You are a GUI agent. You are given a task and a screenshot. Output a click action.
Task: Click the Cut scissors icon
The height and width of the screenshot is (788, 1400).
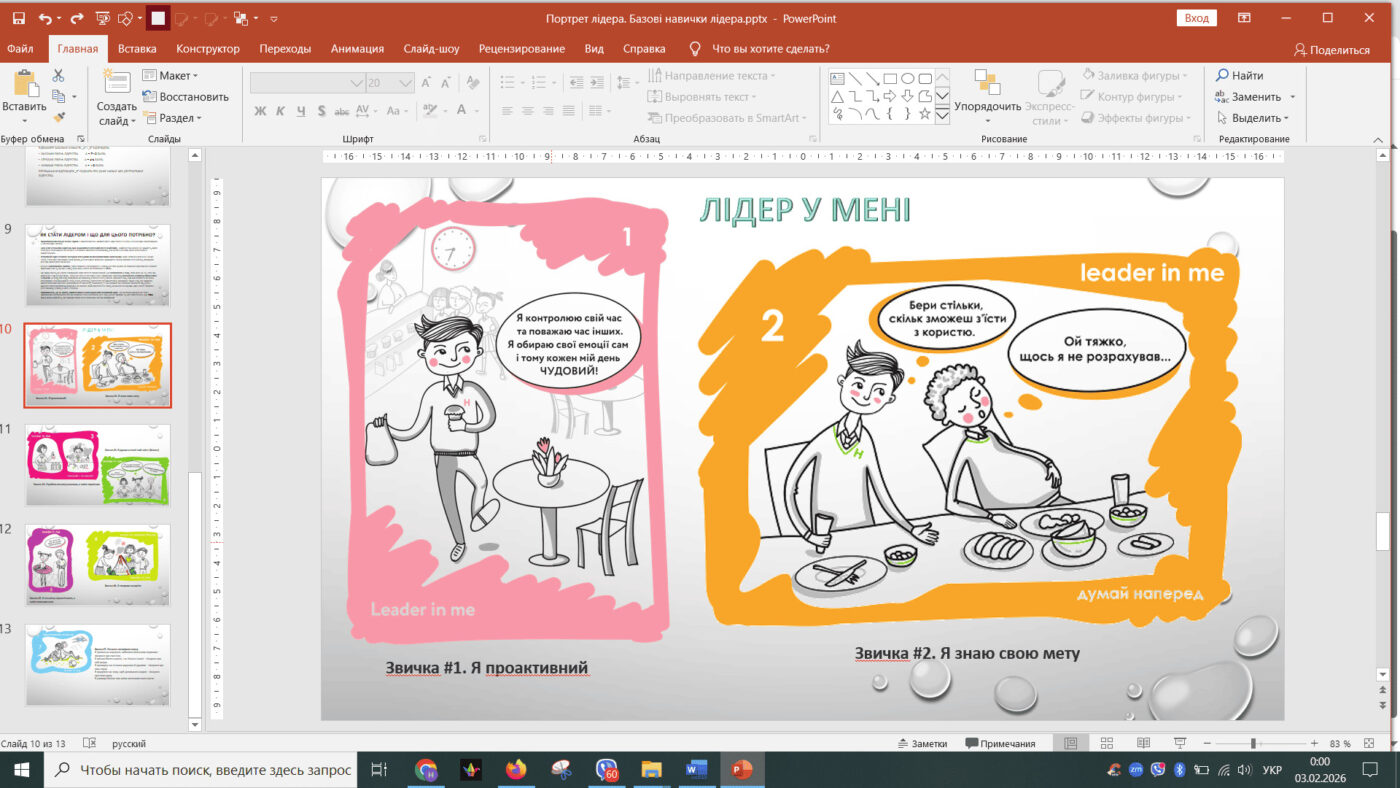coord(58,76)
